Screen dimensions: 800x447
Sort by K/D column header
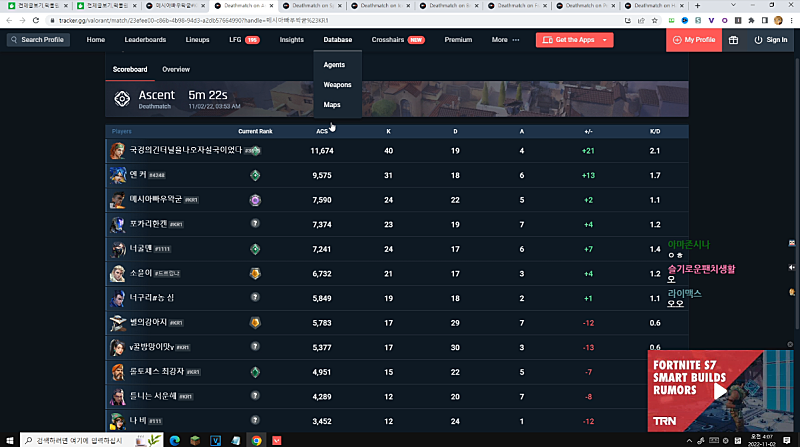click(655, 131)
